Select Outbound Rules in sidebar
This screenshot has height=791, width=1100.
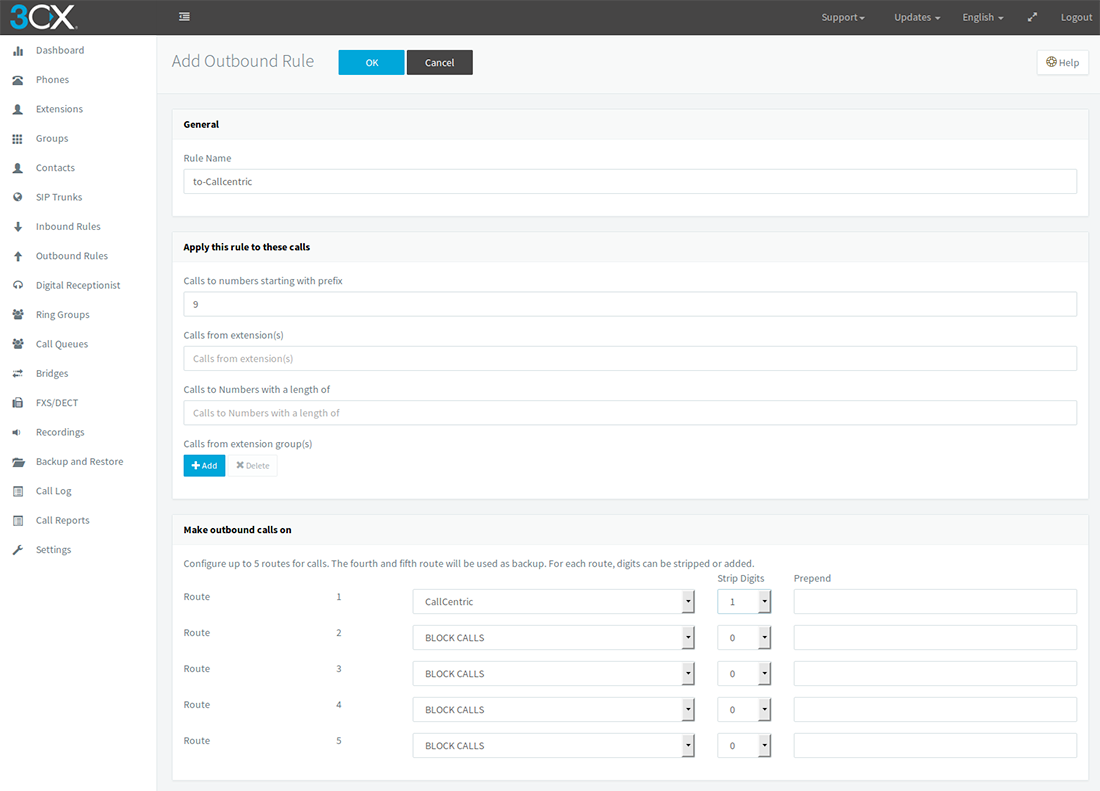click(72, 257)
